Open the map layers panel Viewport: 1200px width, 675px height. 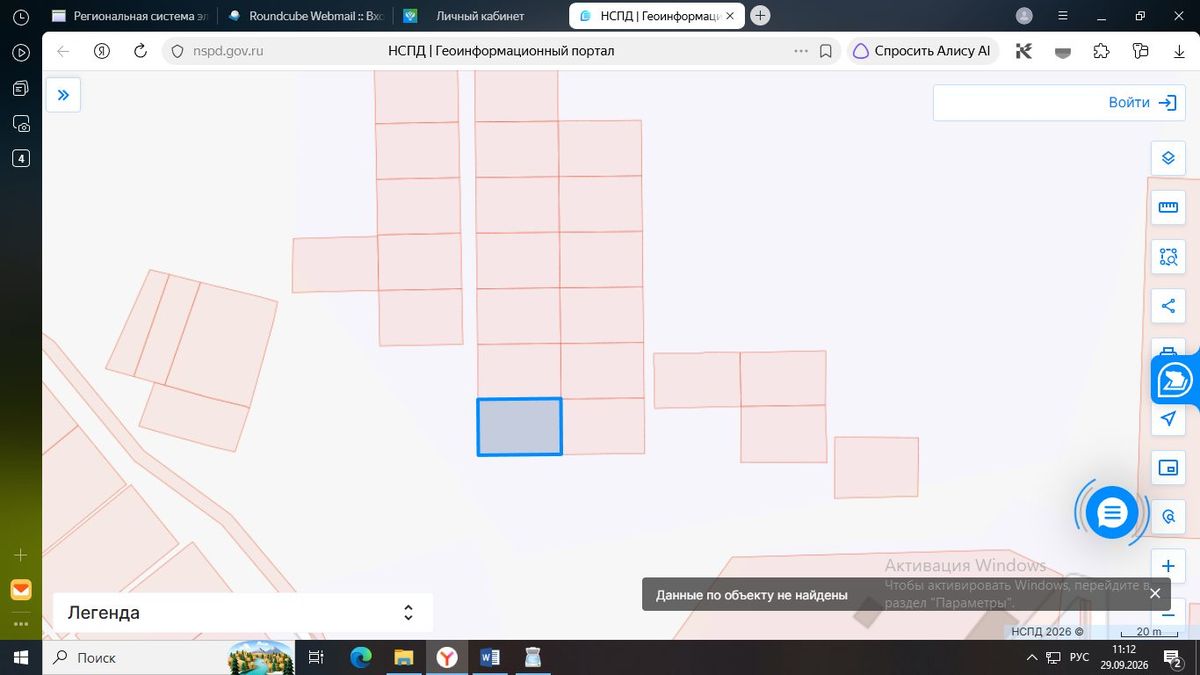1168,158
